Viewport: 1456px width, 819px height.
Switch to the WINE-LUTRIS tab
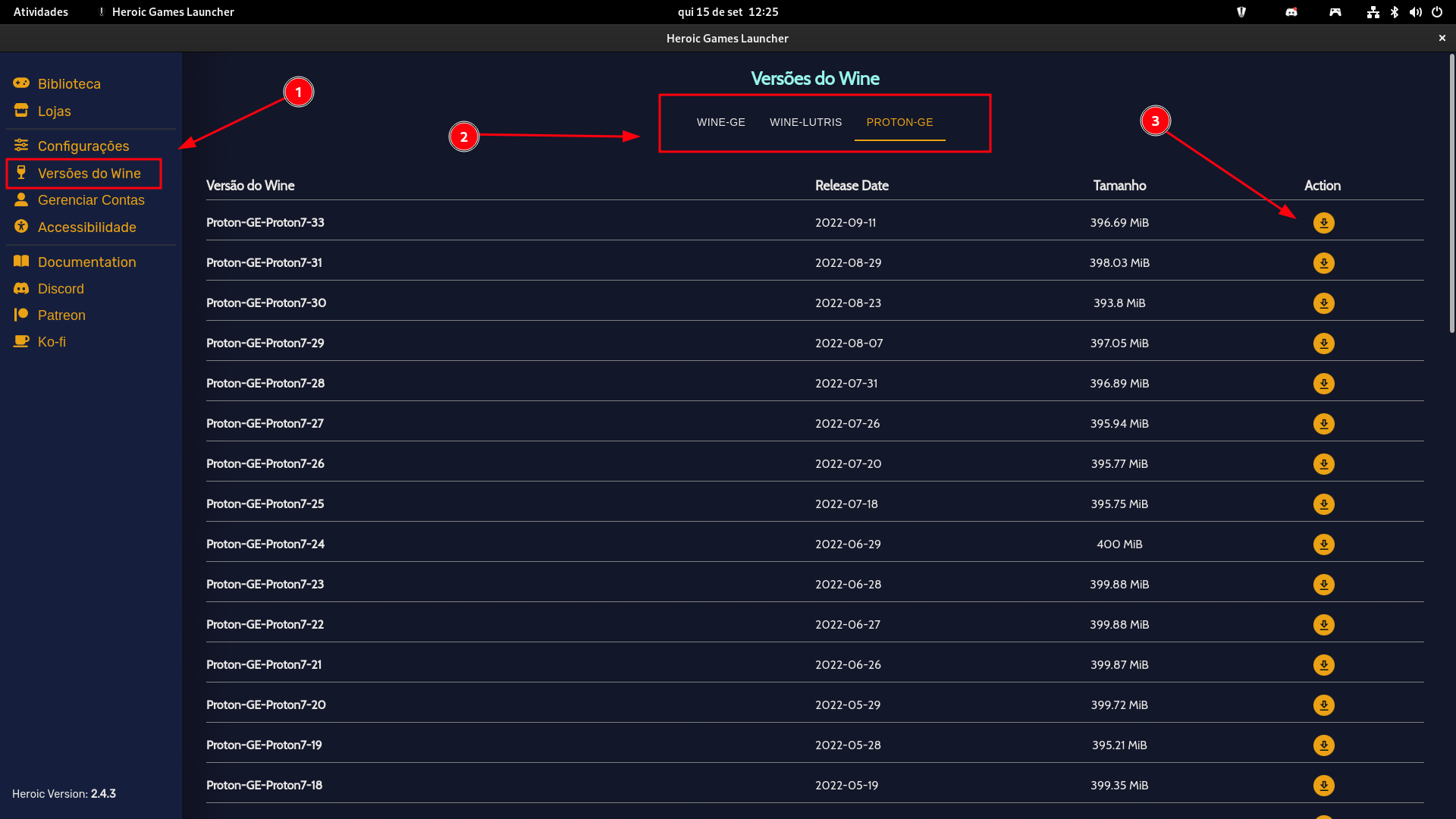point(805,121)
